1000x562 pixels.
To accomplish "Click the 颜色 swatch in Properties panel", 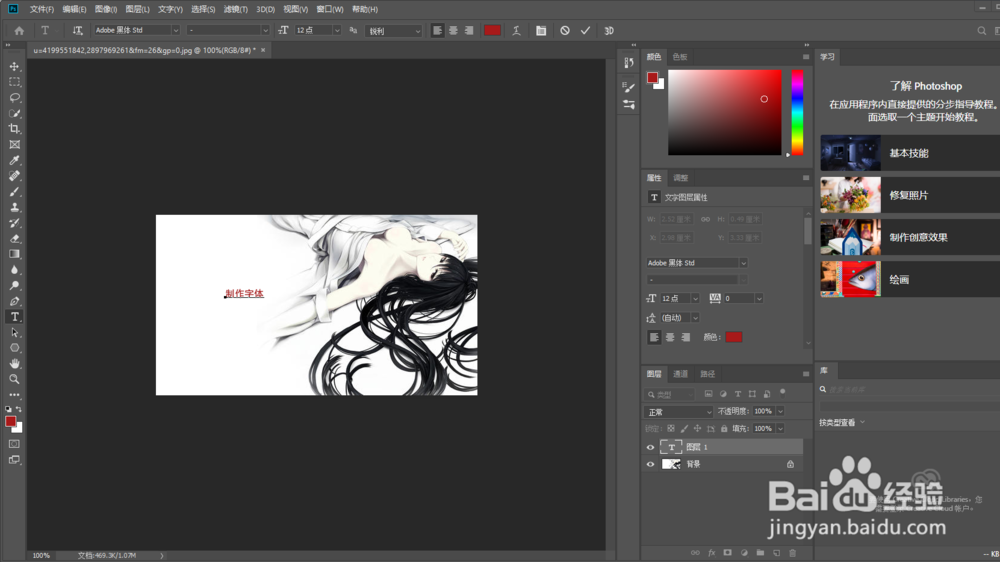I will 733,337.
